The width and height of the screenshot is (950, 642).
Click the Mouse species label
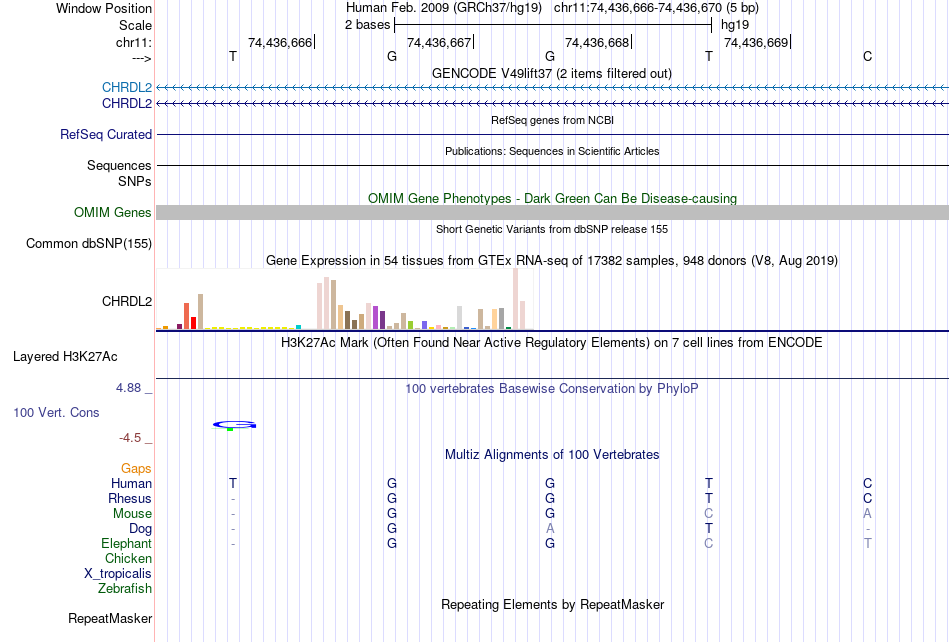coord(132,514)
